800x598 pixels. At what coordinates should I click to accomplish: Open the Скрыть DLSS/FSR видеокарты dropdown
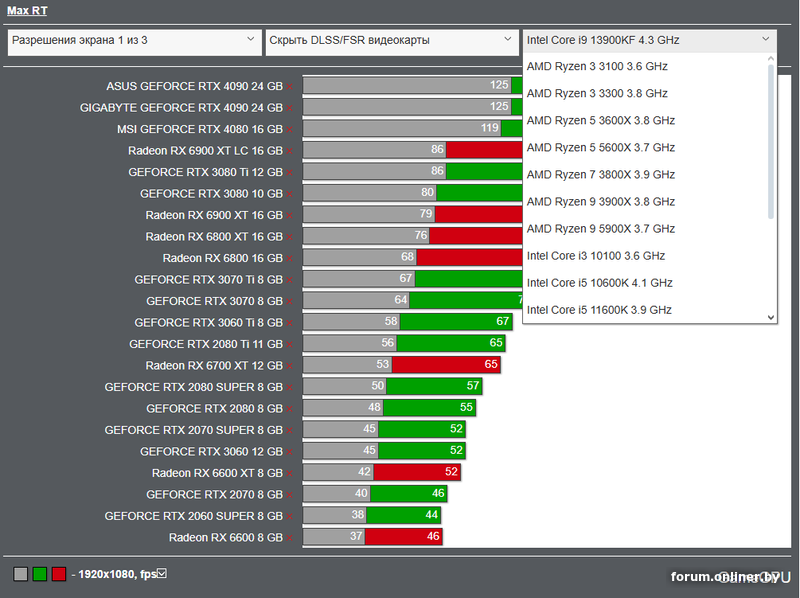[392, 40]
